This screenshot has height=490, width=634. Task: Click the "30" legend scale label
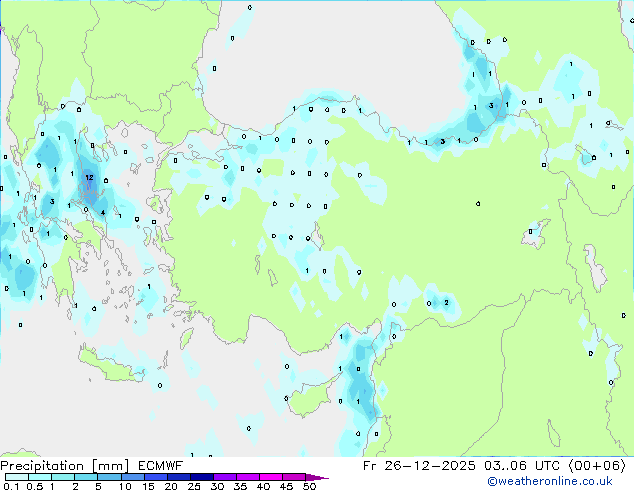(217, 486)
